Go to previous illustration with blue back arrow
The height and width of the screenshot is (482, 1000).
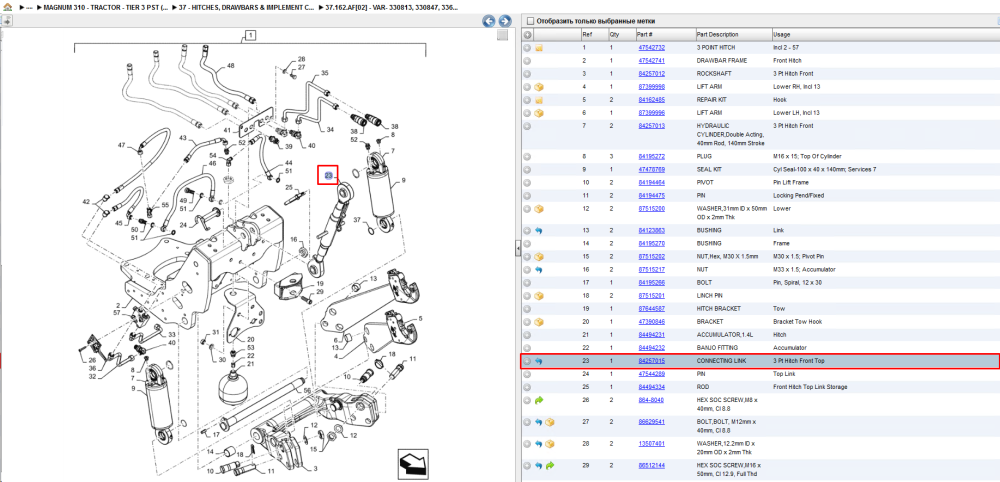point(489,21)
